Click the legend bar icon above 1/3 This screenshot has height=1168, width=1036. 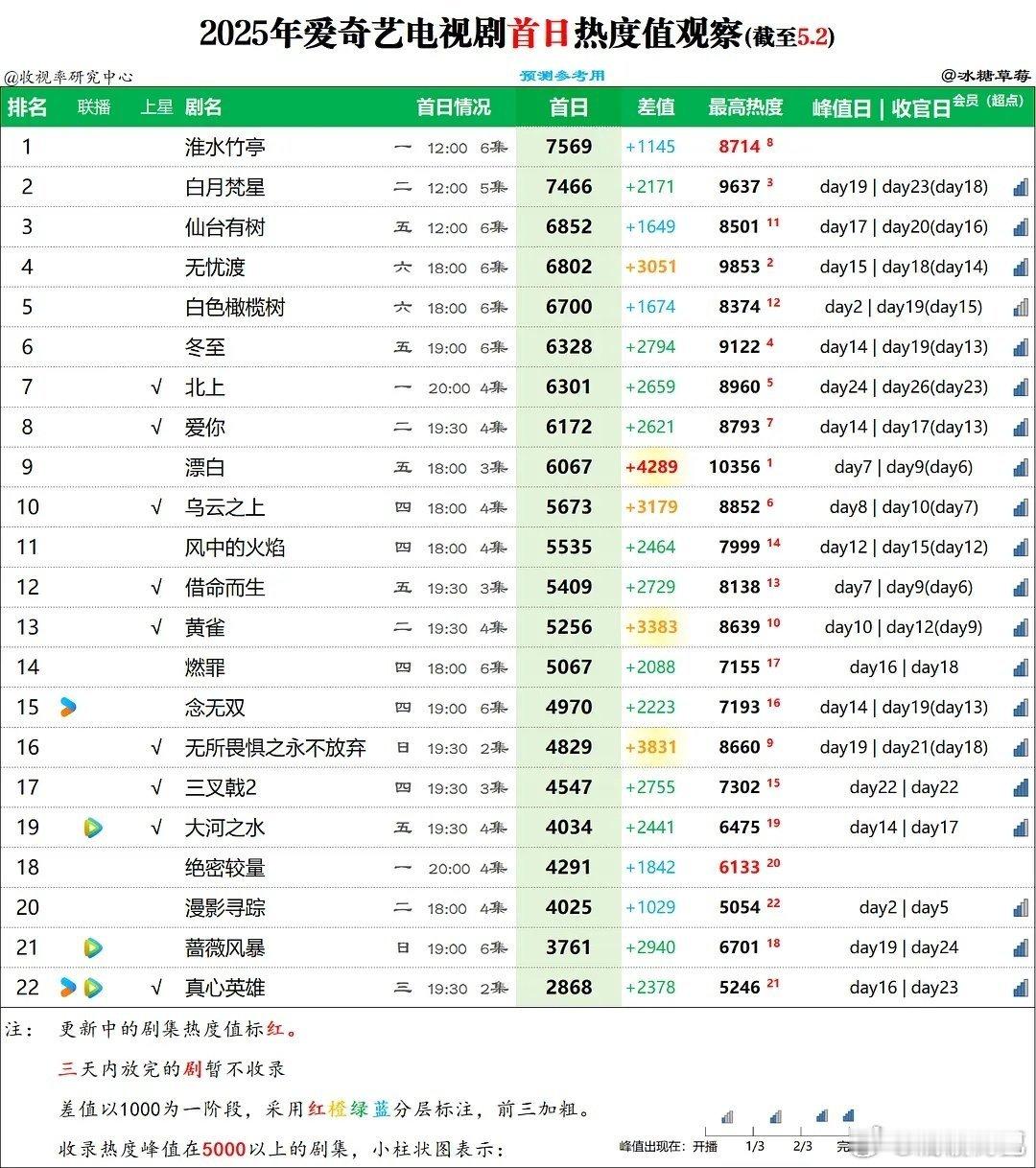[x=776, y=1116]
